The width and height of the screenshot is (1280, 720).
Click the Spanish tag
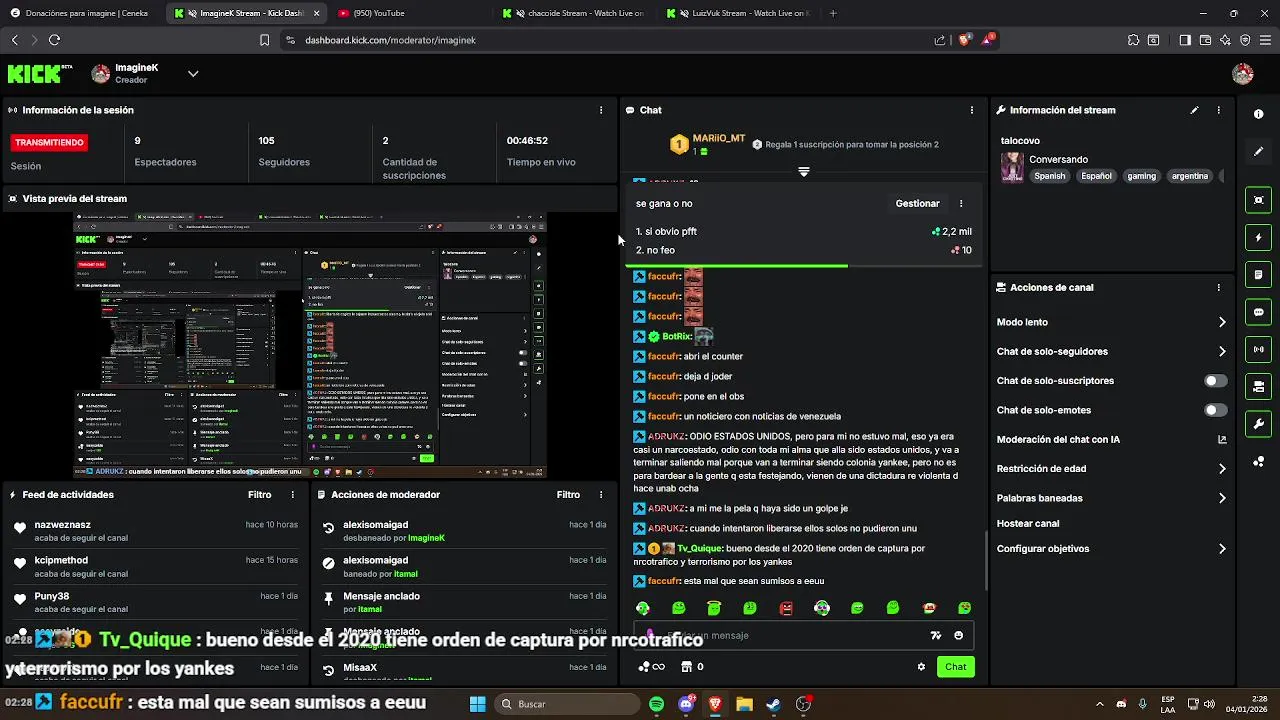coord(1050,176)
